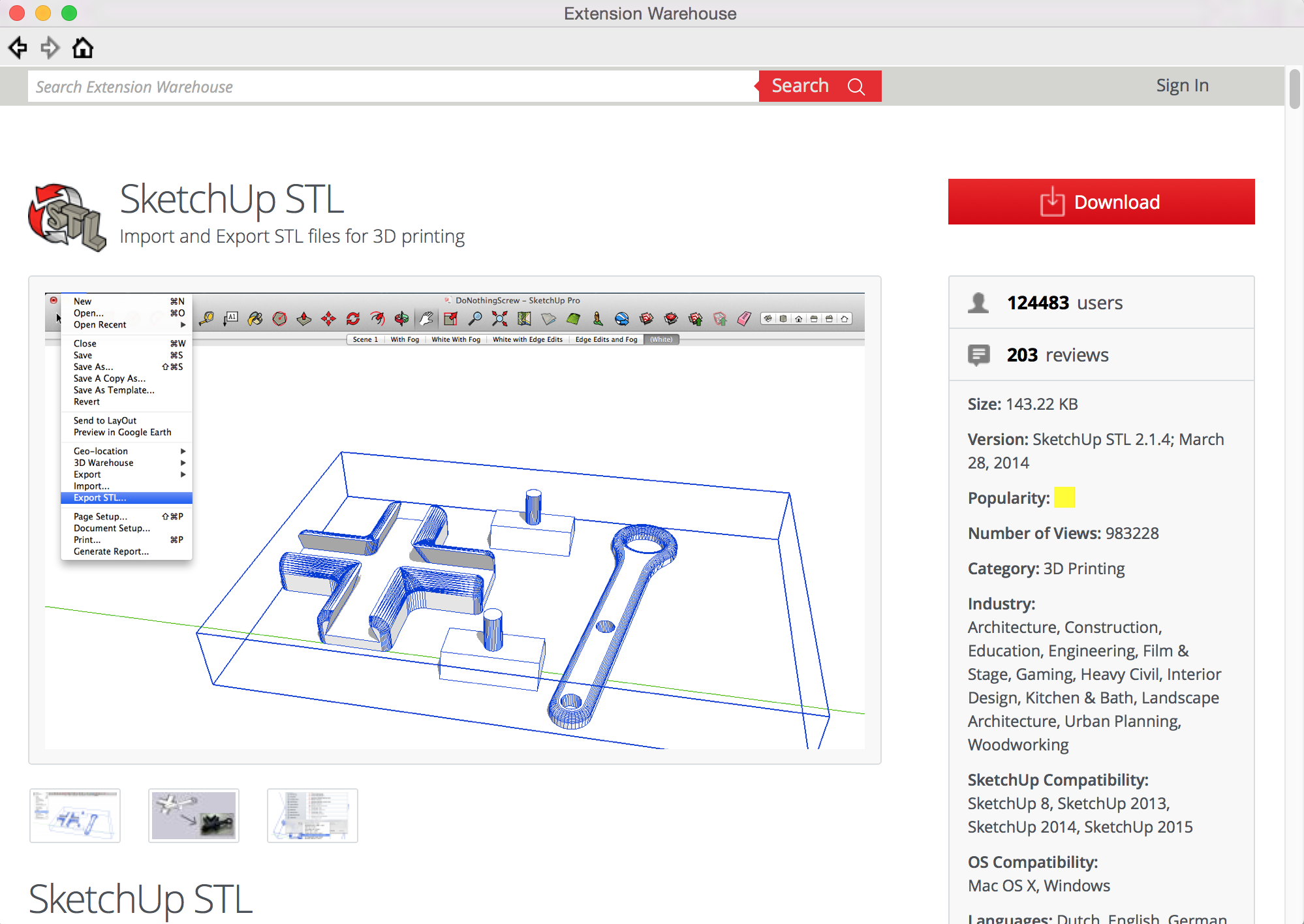Click the red Search button label
The height and width of the screenshot is (924, 1304).
[x=800, y=86]
